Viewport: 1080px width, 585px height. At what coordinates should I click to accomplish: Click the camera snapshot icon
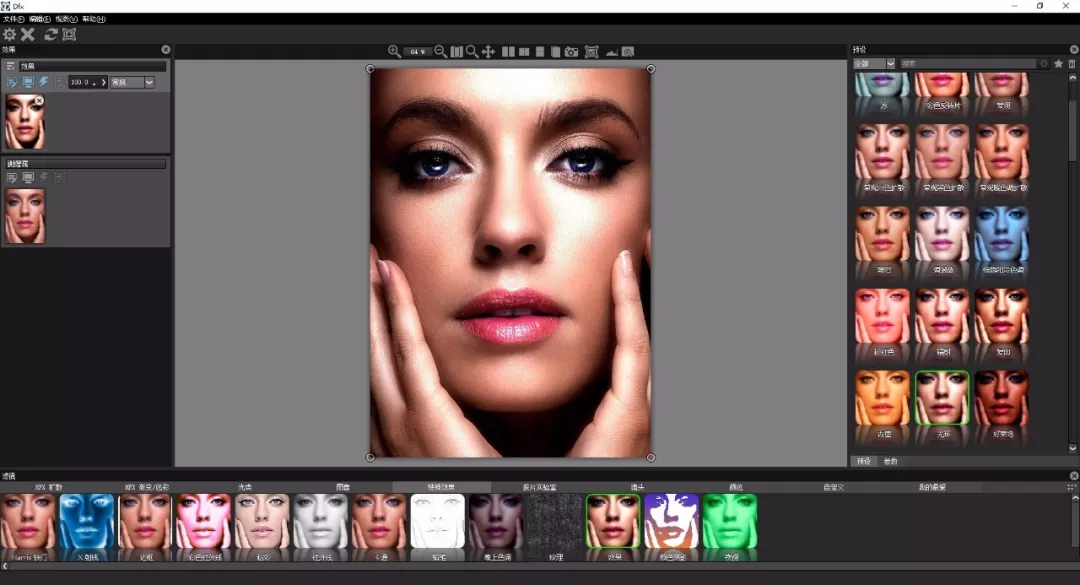(571, 52)
